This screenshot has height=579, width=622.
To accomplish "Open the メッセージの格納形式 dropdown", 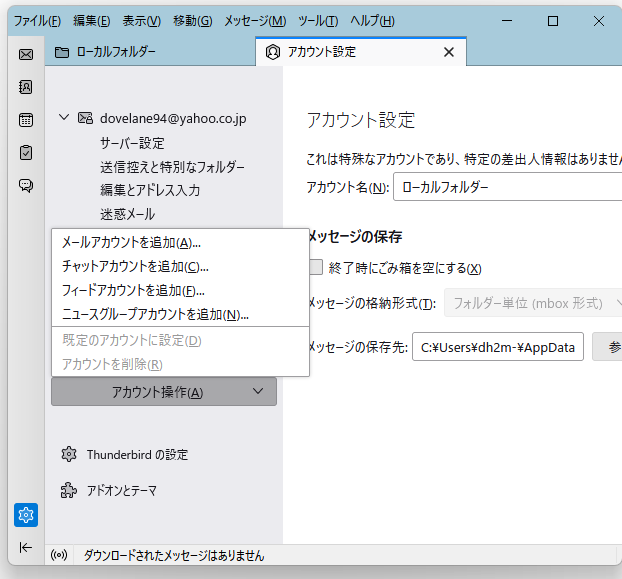I will pyautogui.click(x=533, y=303).
